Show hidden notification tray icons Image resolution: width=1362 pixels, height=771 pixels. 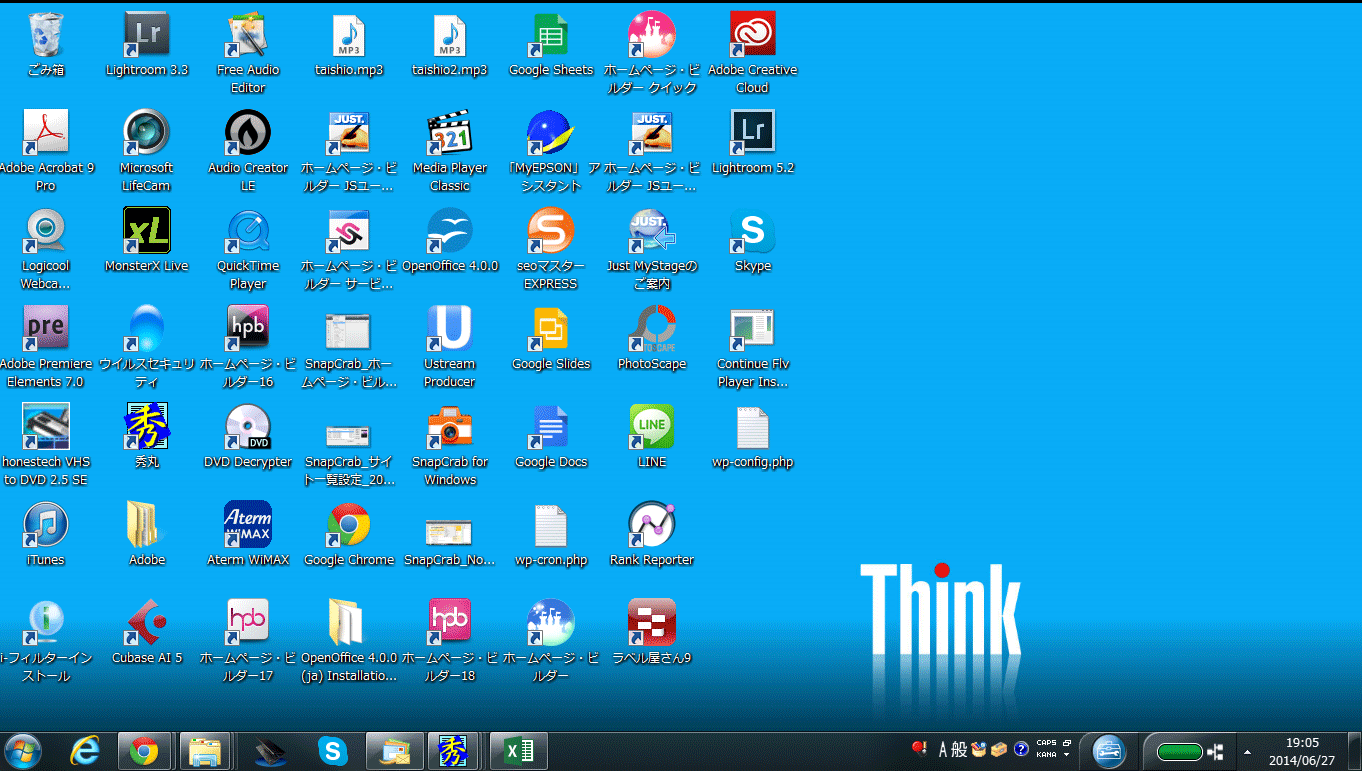1246,751
